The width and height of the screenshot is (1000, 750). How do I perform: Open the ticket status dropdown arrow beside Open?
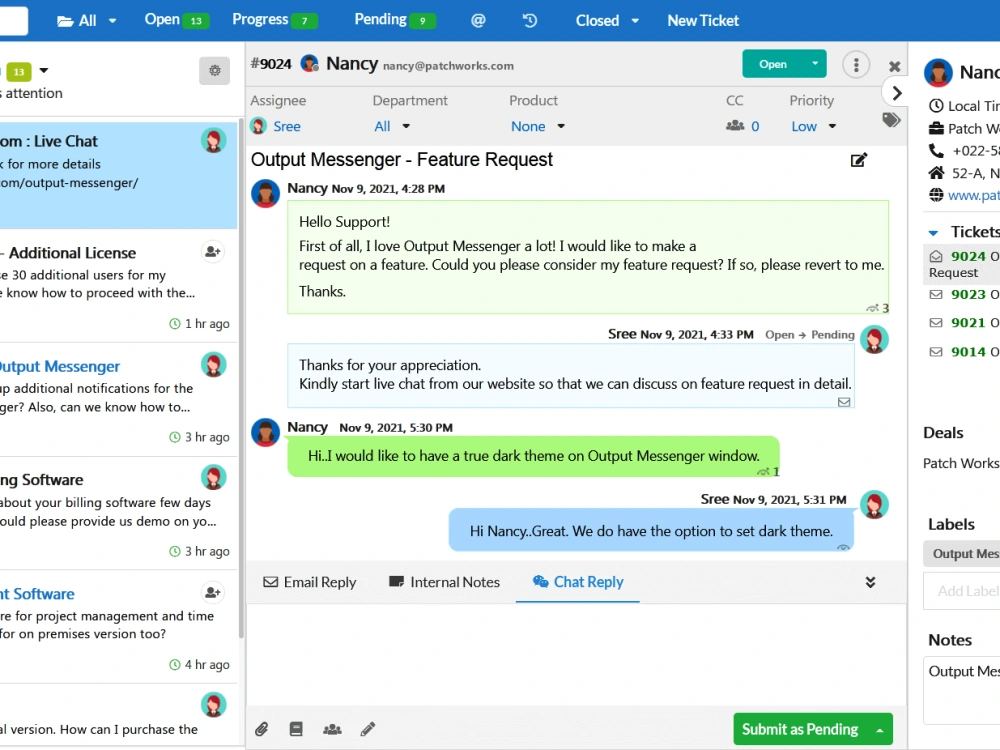pos(814,64)
